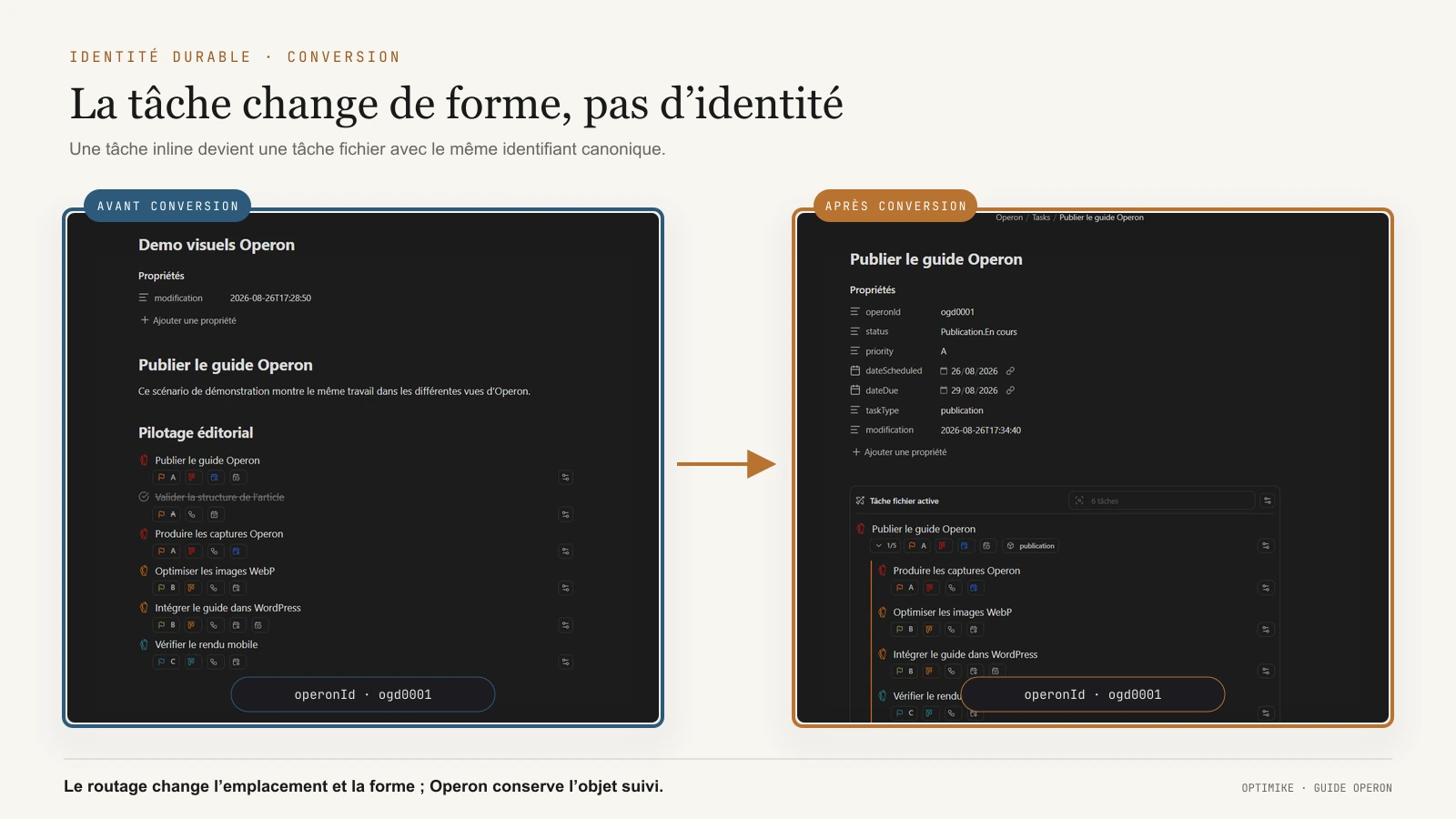Open the dateScheduled calendar property icon
This screenshot has height=819, width=1456.
[855, 370]
